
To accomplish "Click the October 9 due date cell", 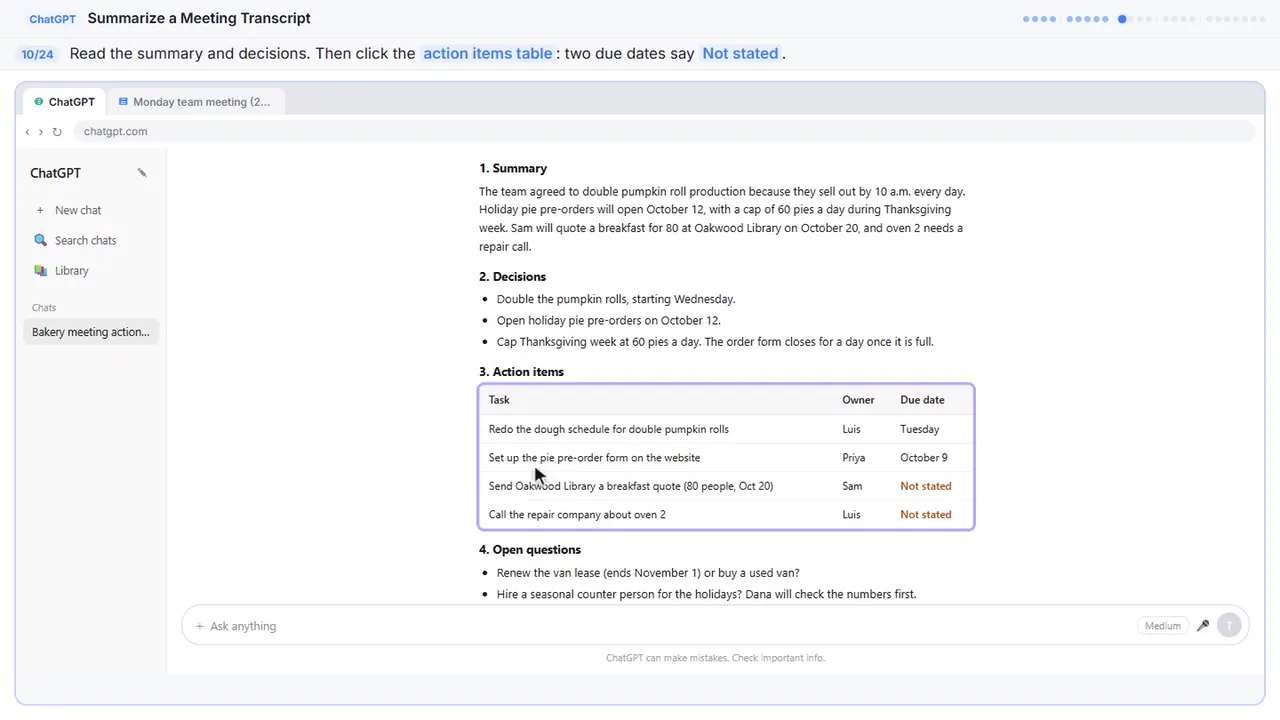I will pyautogui.click(x=924, y=458).
